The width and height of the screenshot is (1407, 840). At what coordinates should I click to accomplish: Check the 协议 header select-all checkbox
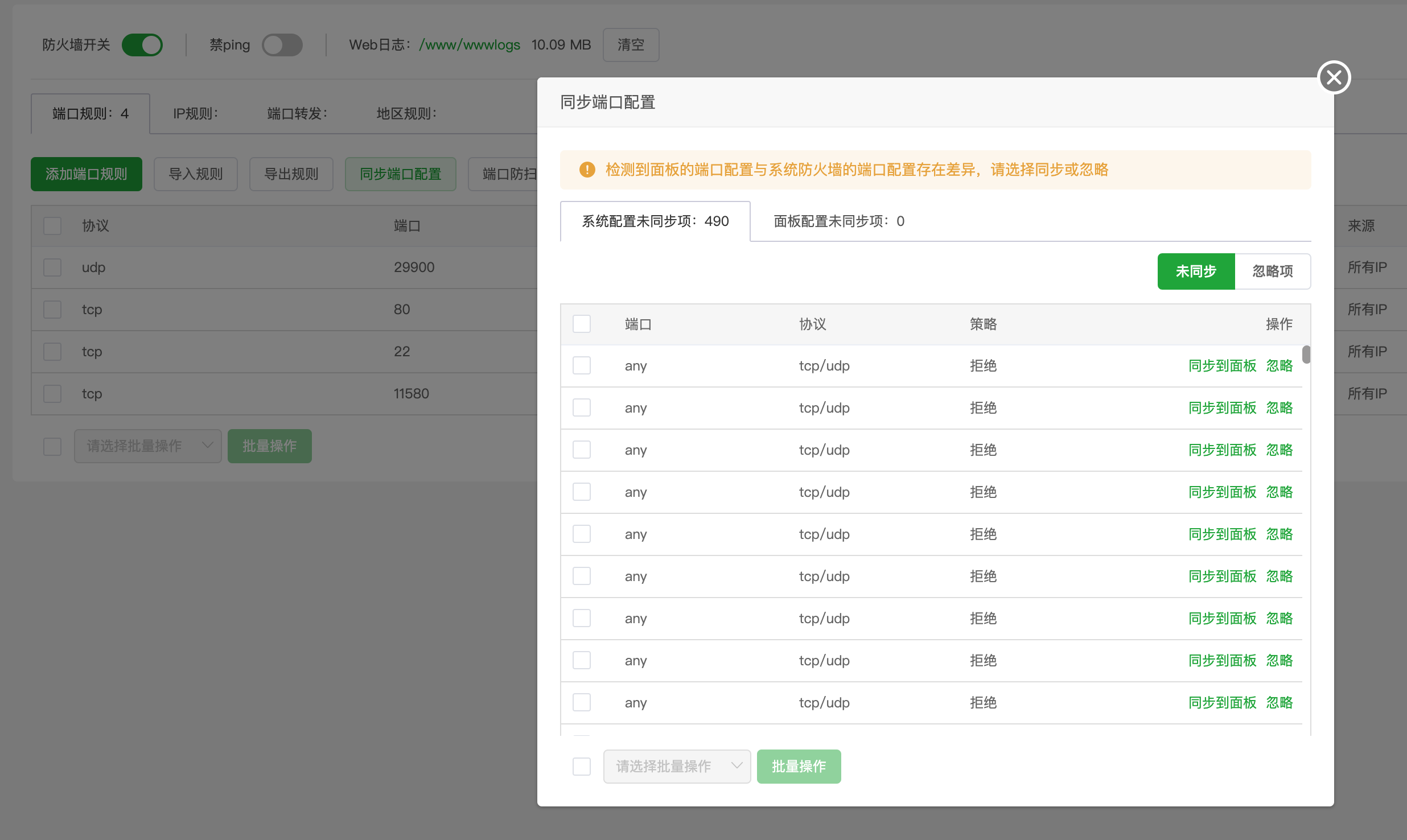(52, 225)
